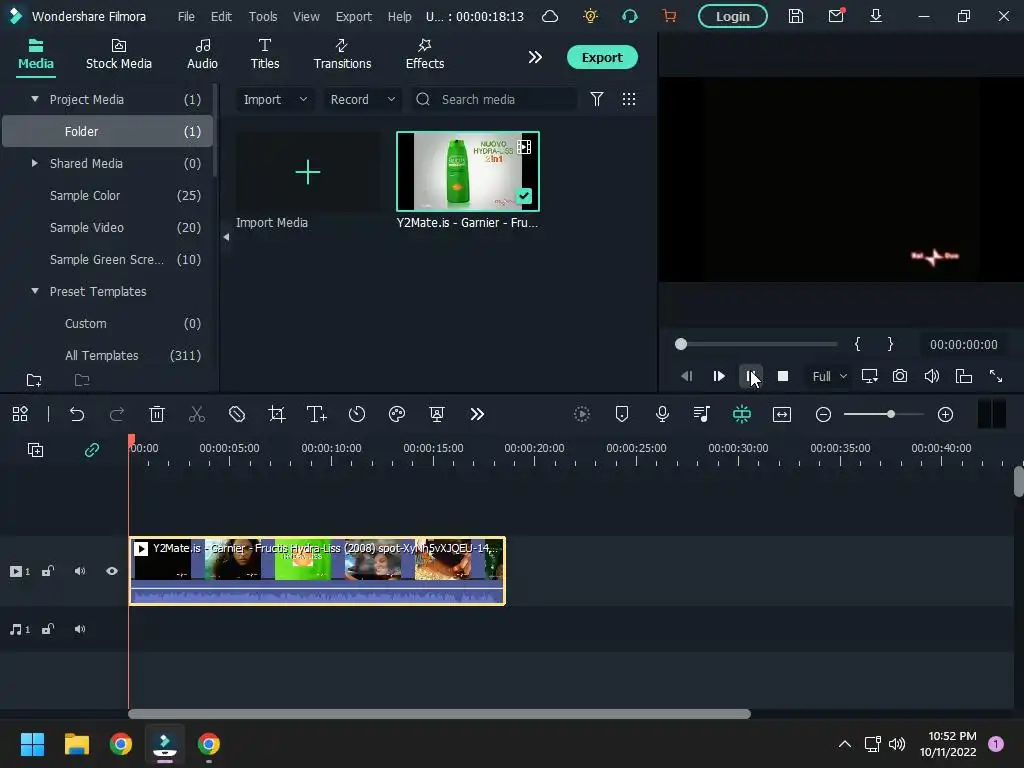Open the File menu
Screen dimensions: 1024x768
point(186,16)
